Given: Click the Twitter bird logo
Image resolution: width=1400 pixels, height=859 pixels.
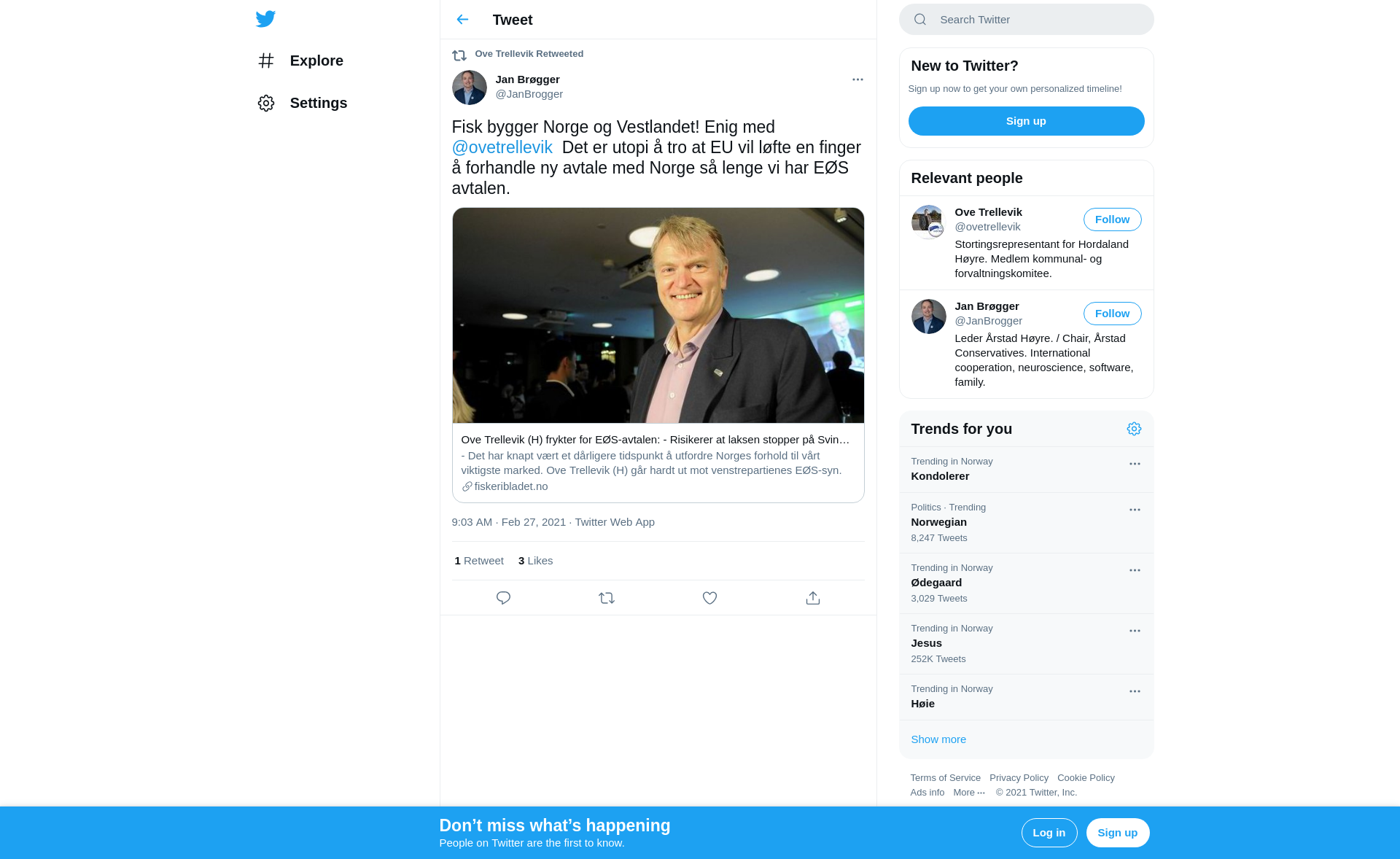Looking at the screenshot, I should (265, 19).
